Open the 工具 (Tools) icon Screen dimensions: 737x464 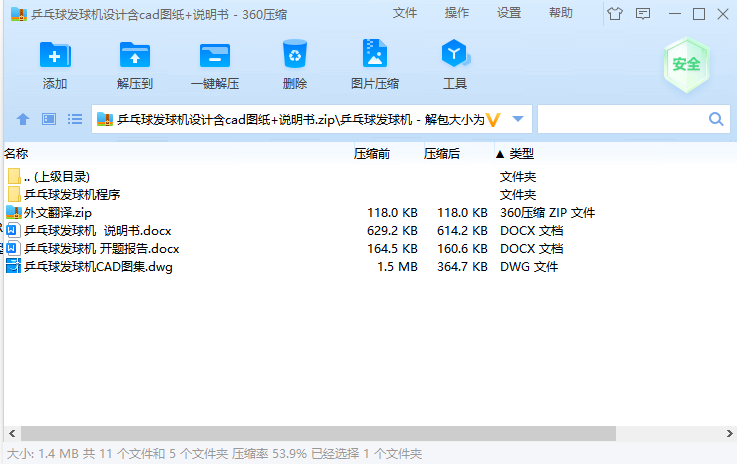pyautogui.click(x=455, y=53)
